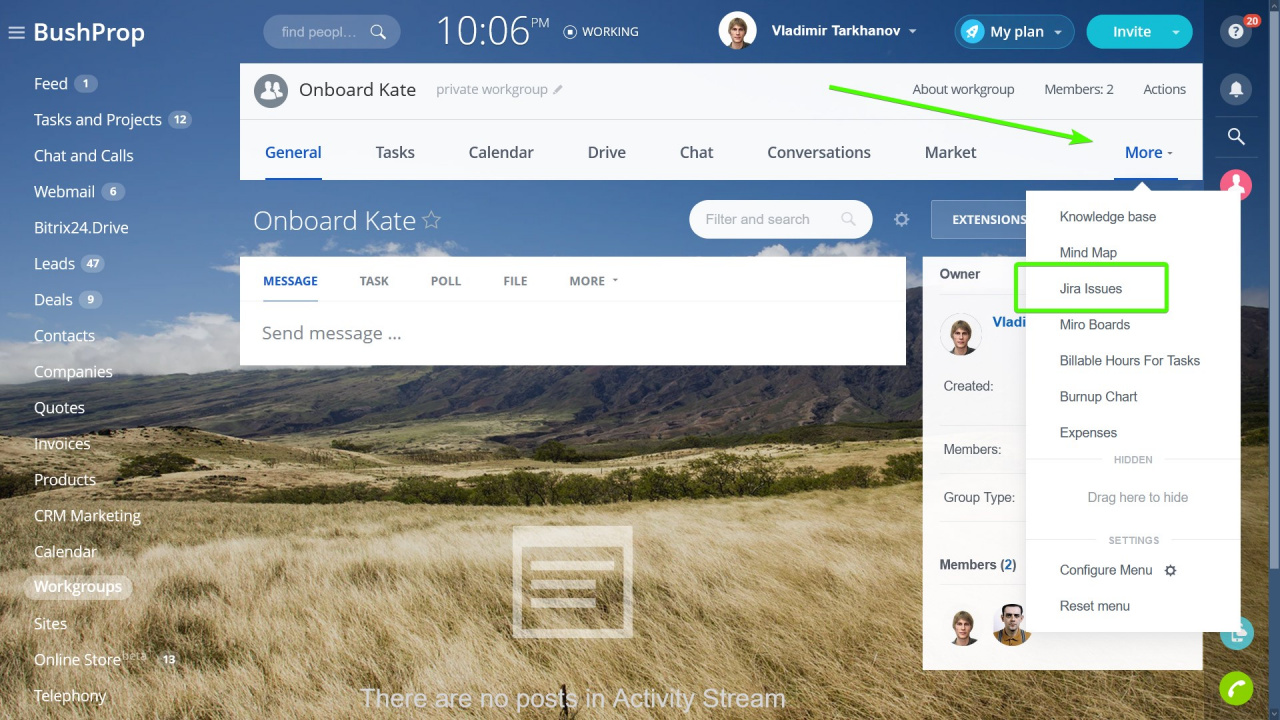
Task: Open the second member avatar with glasses
Action: 1012,625
